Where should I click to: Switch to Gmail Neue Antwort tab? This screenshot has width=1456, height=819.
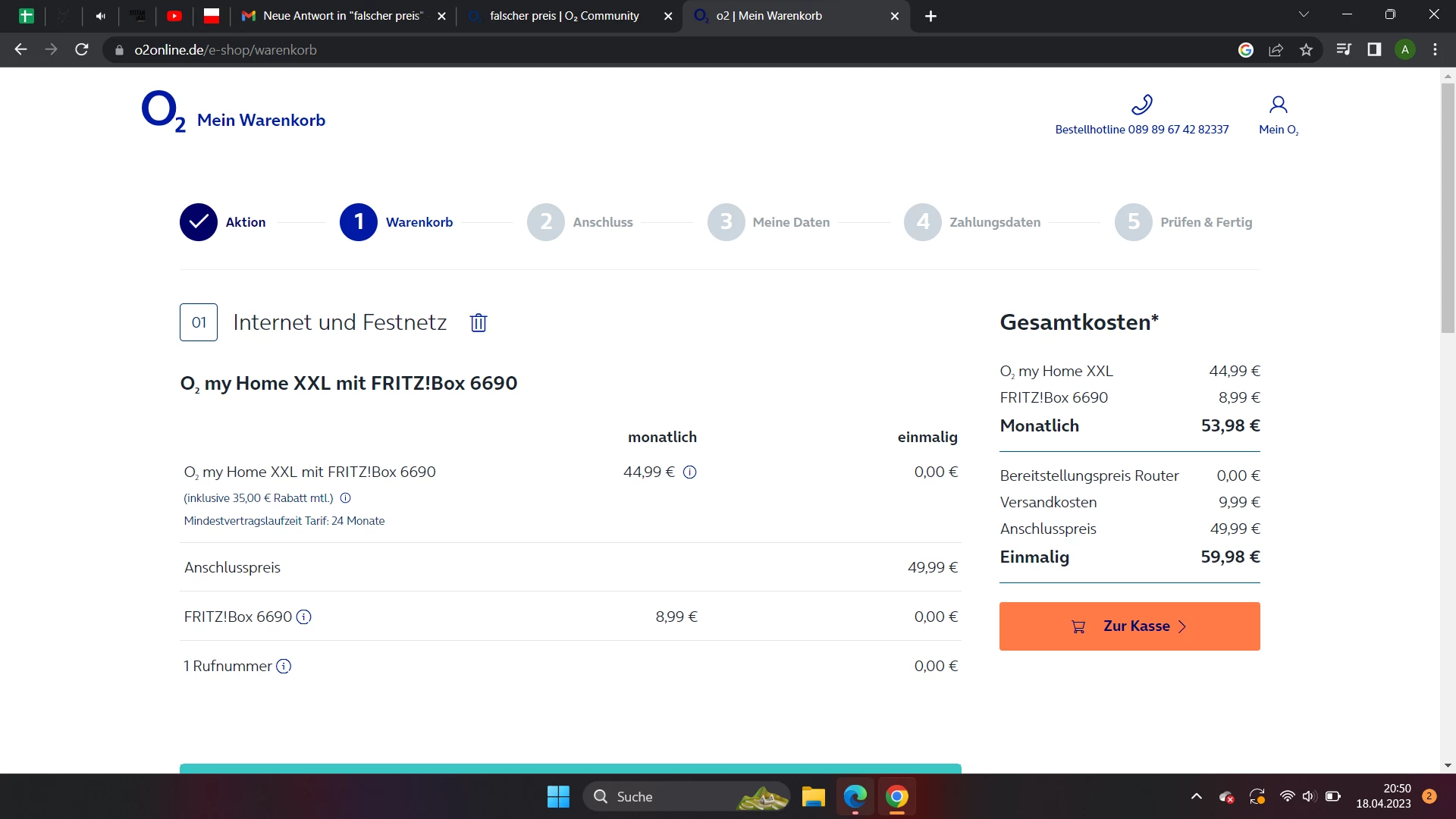341,16
